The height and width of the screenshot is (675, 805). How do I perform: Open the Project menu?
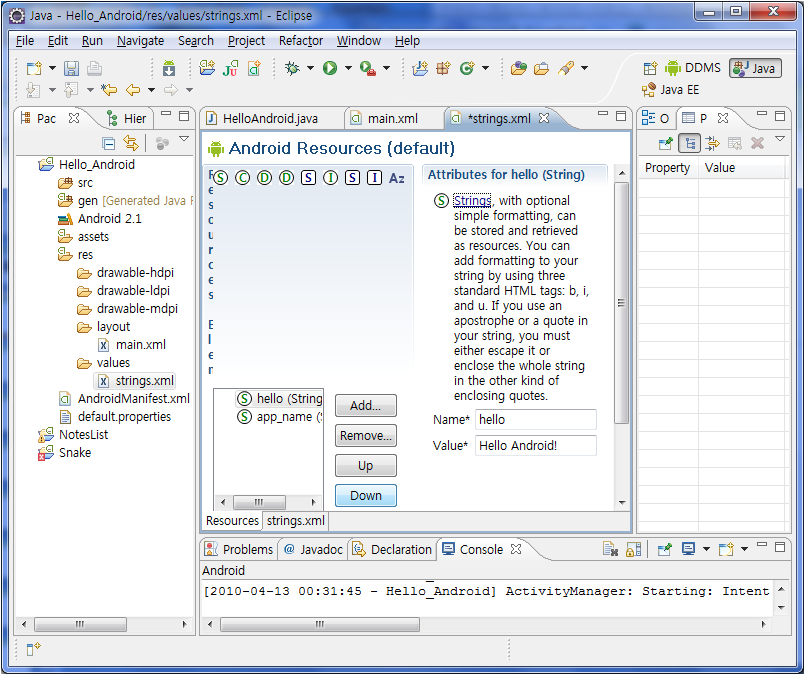246,41
